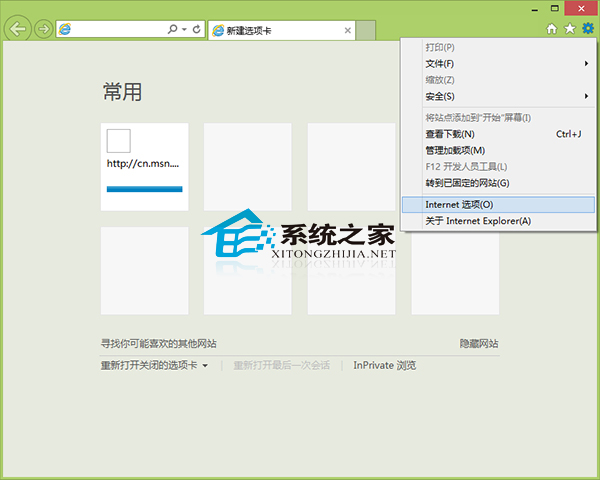600x480 pixels.
Task: Expand the 重新打开关闭的选项卡 dropdown arrow
Action: pyautogui.click(x=205, y=366)
